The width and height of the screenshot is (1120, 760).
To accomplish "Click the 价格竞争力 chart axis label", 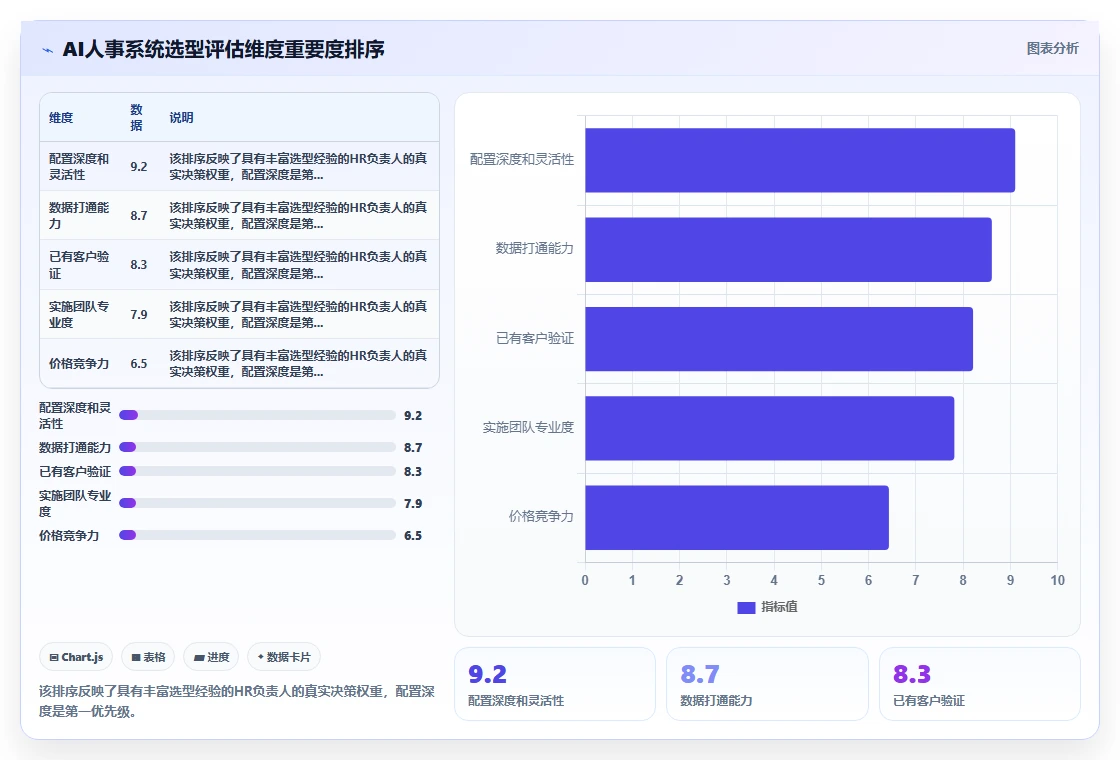I will (541, 516).
